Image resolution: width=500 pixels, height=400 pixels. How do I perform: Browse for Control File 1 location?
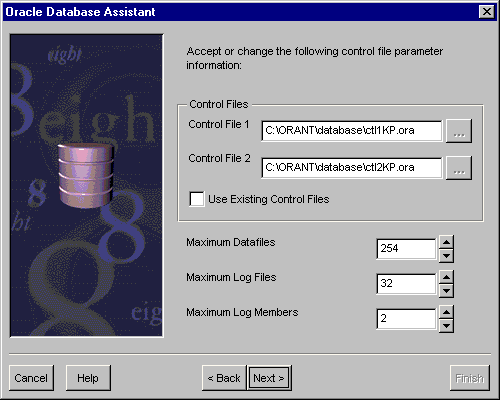click(x=459, y=131)
